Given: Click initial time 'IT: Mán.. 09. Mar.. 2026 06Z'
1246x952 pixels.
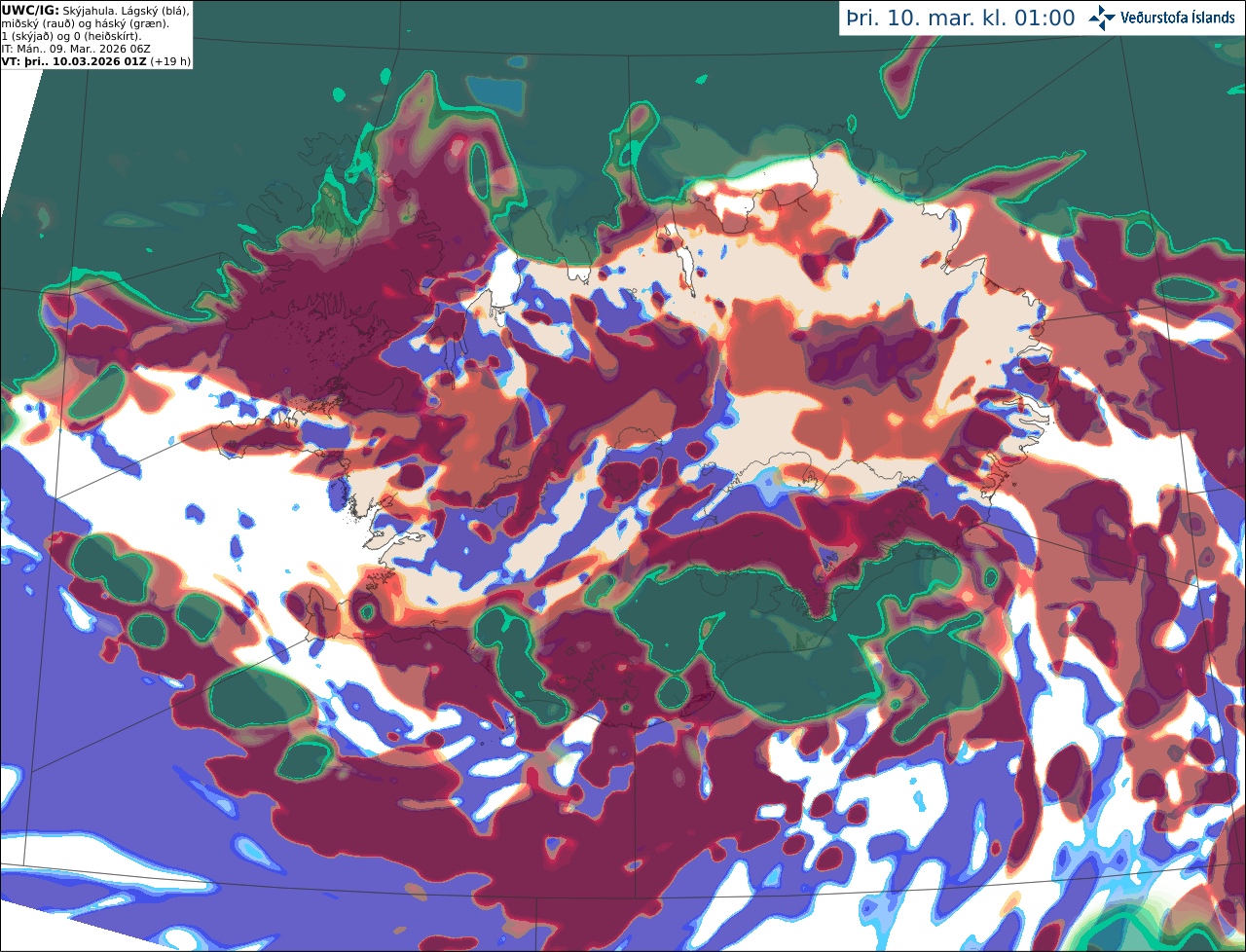Looking at the screenshot, I should tap(76, 48).
